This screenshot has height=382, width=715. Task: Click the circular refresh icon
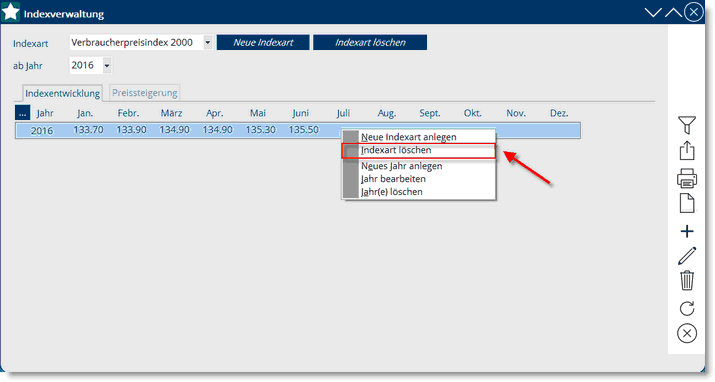687,309
